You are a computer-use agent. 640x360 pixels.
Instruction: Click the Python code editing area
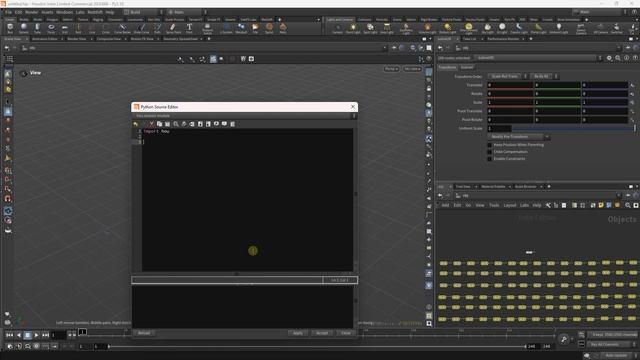pyautogui.click(x=247, y=200)
